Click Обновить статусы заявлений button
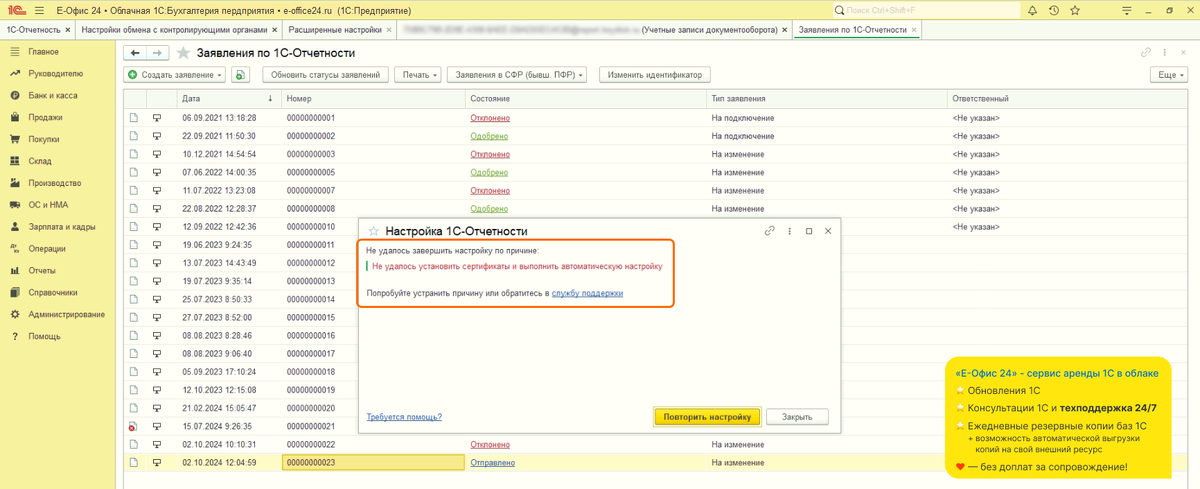This screenshot has height=489, width=1200. [326, 75]
